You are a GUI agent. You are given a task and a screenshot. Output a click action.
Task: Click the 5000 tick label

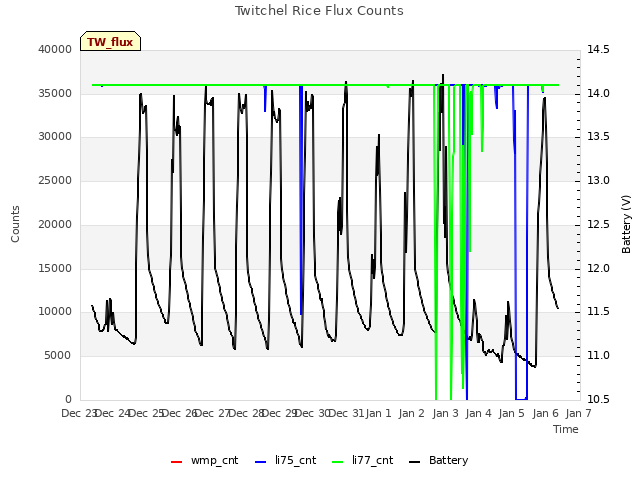[58, 356]
